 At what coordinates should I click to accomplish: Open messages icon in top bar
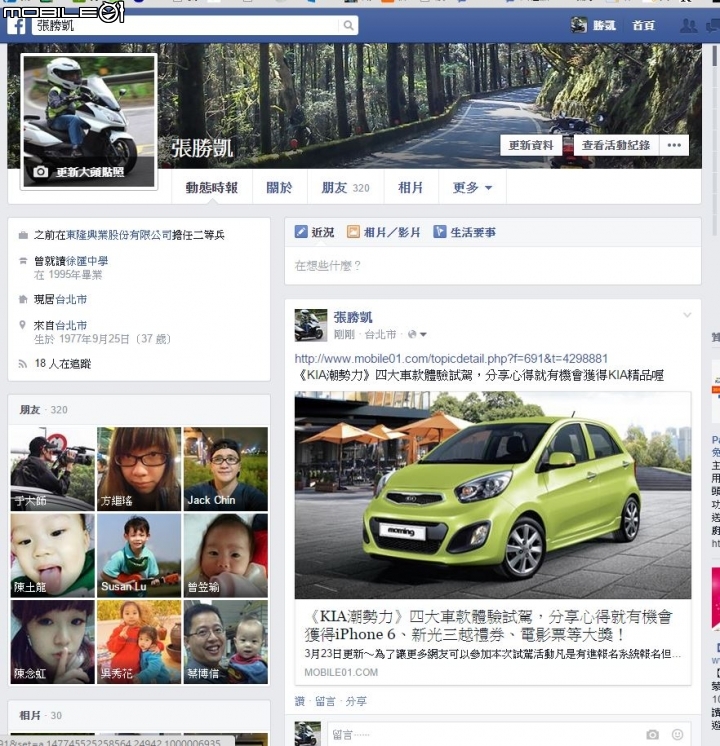coord(712,25)
